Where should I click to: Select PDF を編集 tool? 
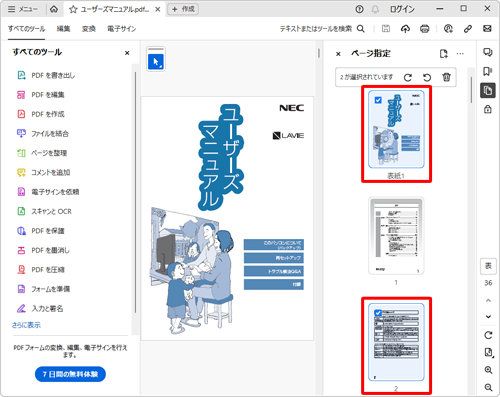click(41, 95)
